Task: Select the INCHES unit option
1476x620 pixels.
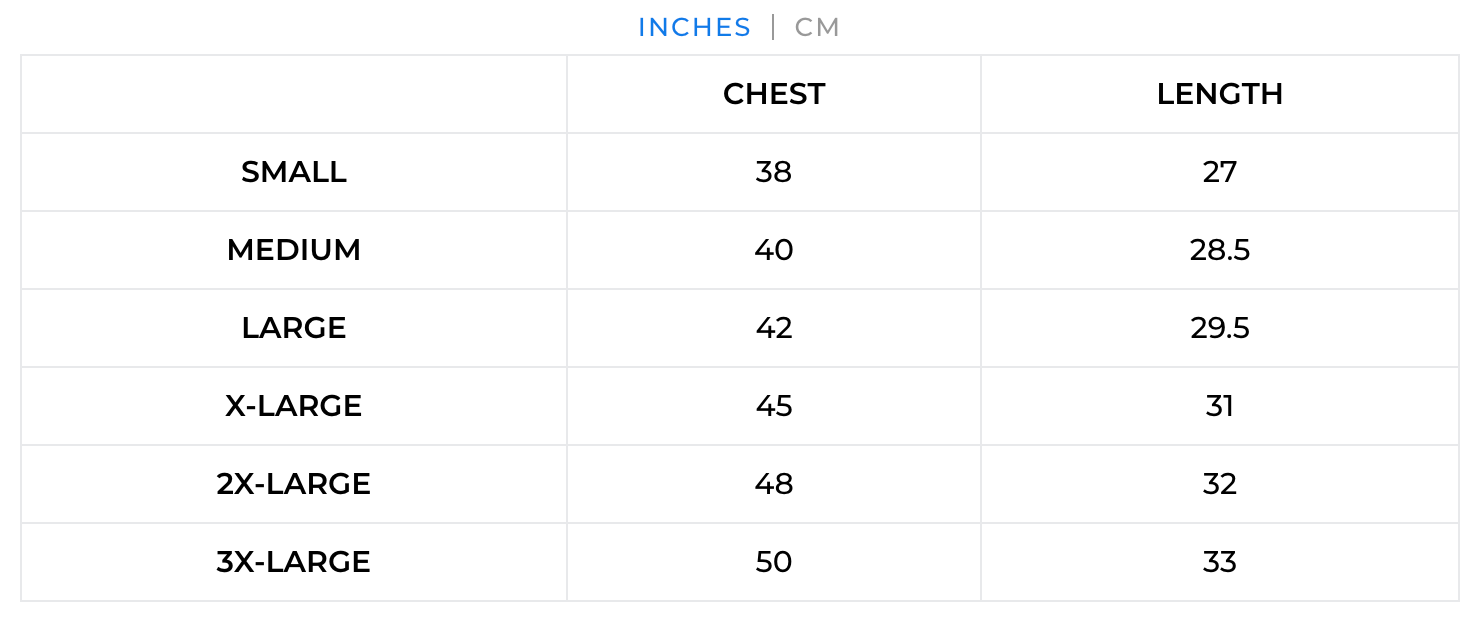Action: [694, 28]
